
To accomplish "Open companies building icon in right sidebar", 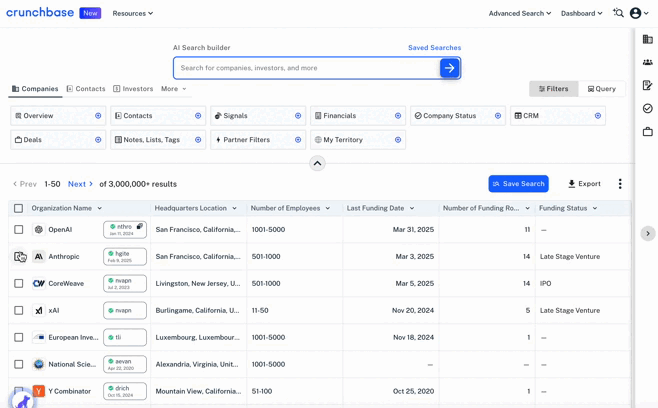I will coord(648,39).
